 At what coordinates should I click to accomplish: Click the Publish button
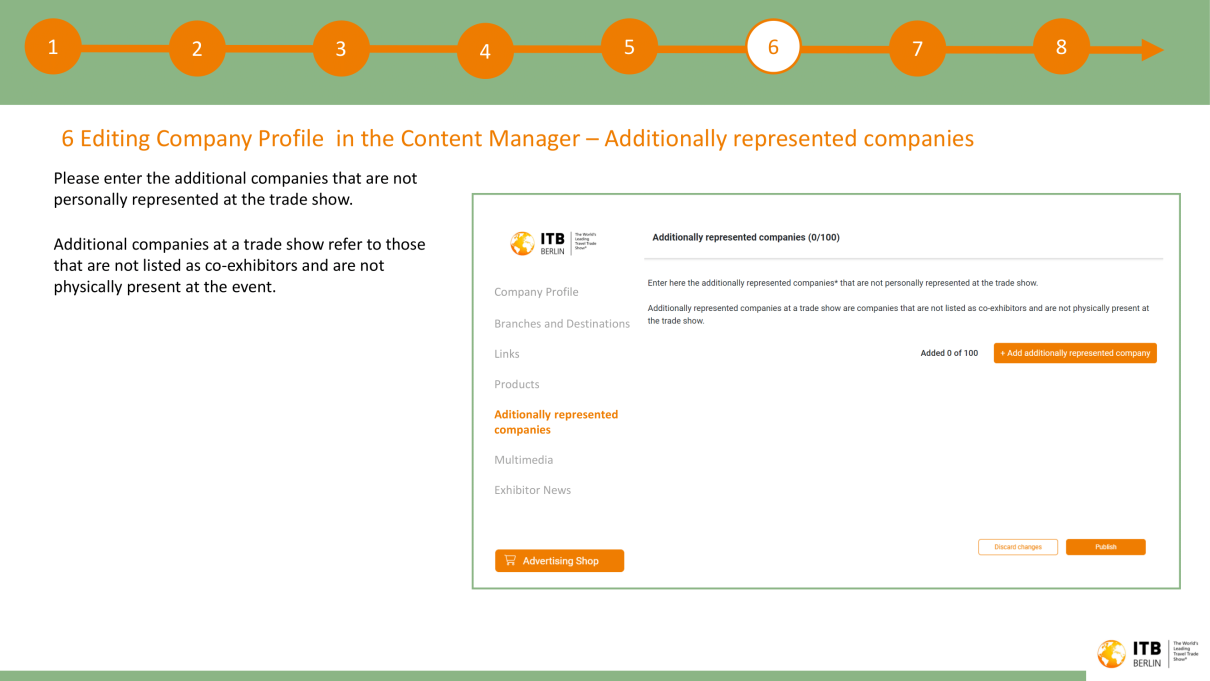(1106, 547)
